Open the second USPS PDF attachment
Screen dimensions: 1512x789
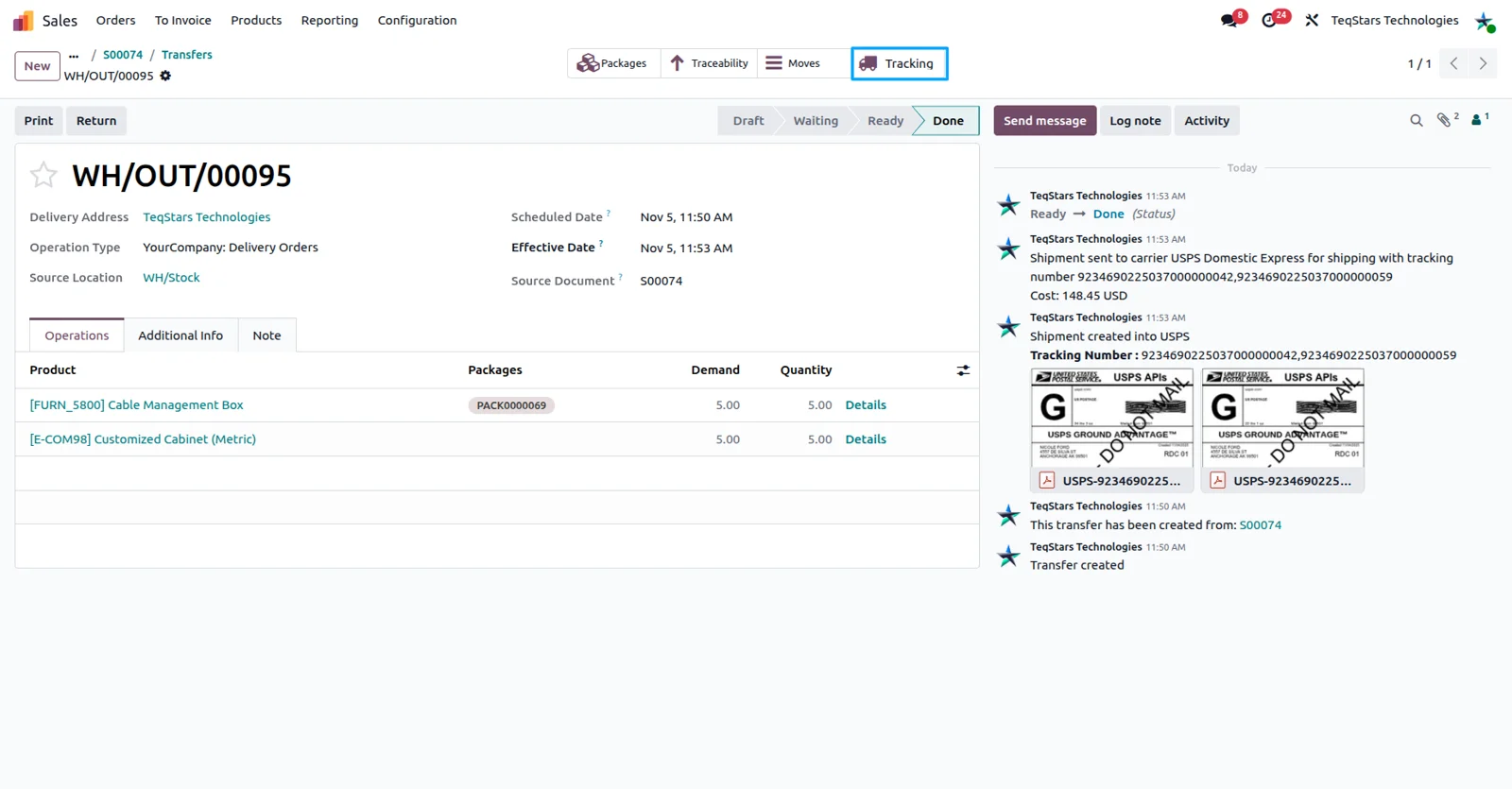tap(1282, 480)
